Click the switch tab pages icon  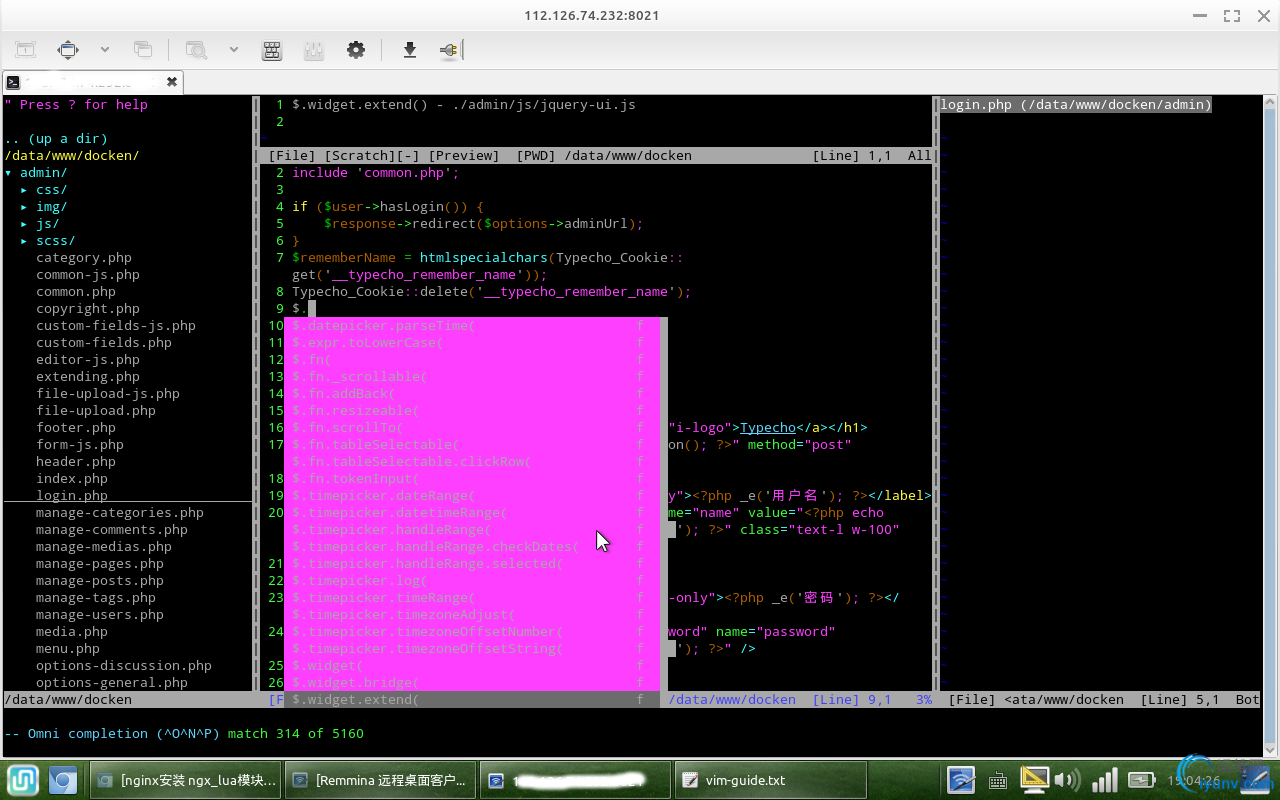point(143,49)
